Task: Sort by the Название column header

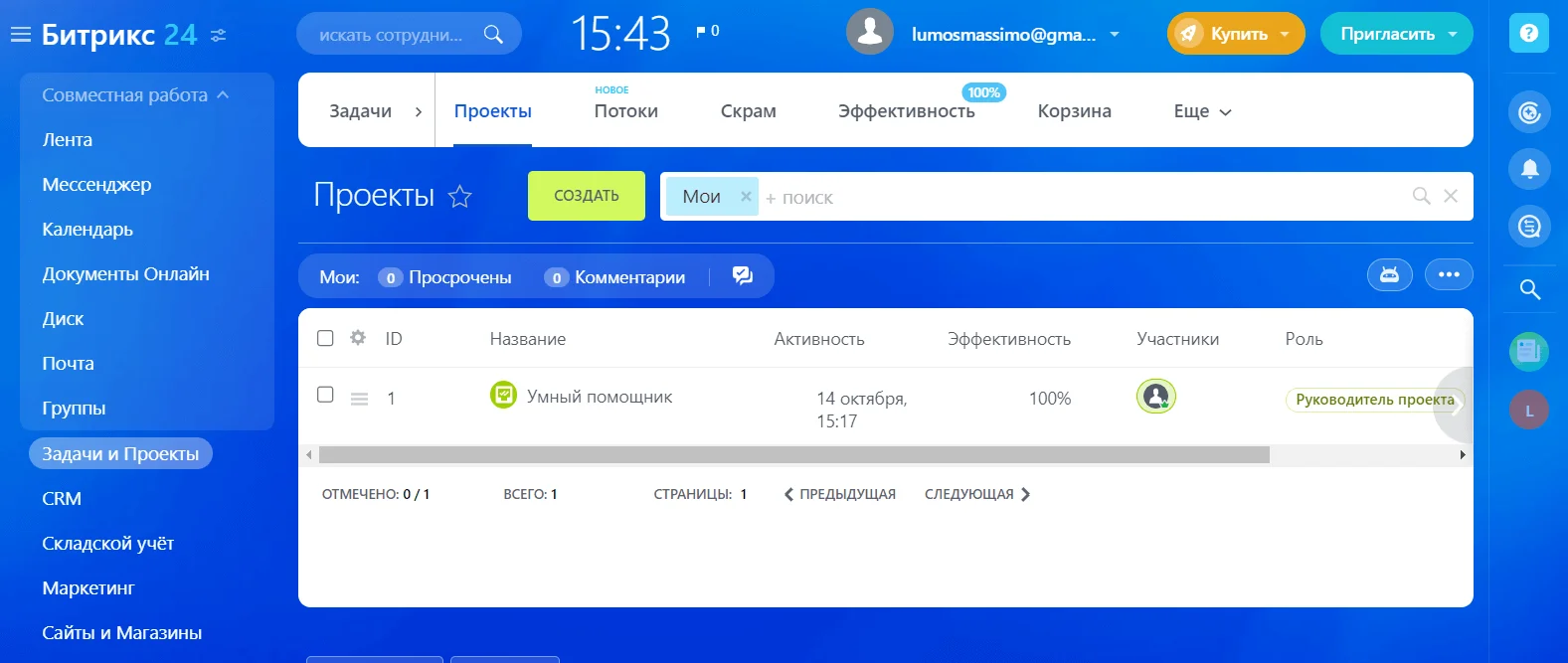Action: click(x=528, y=339)
